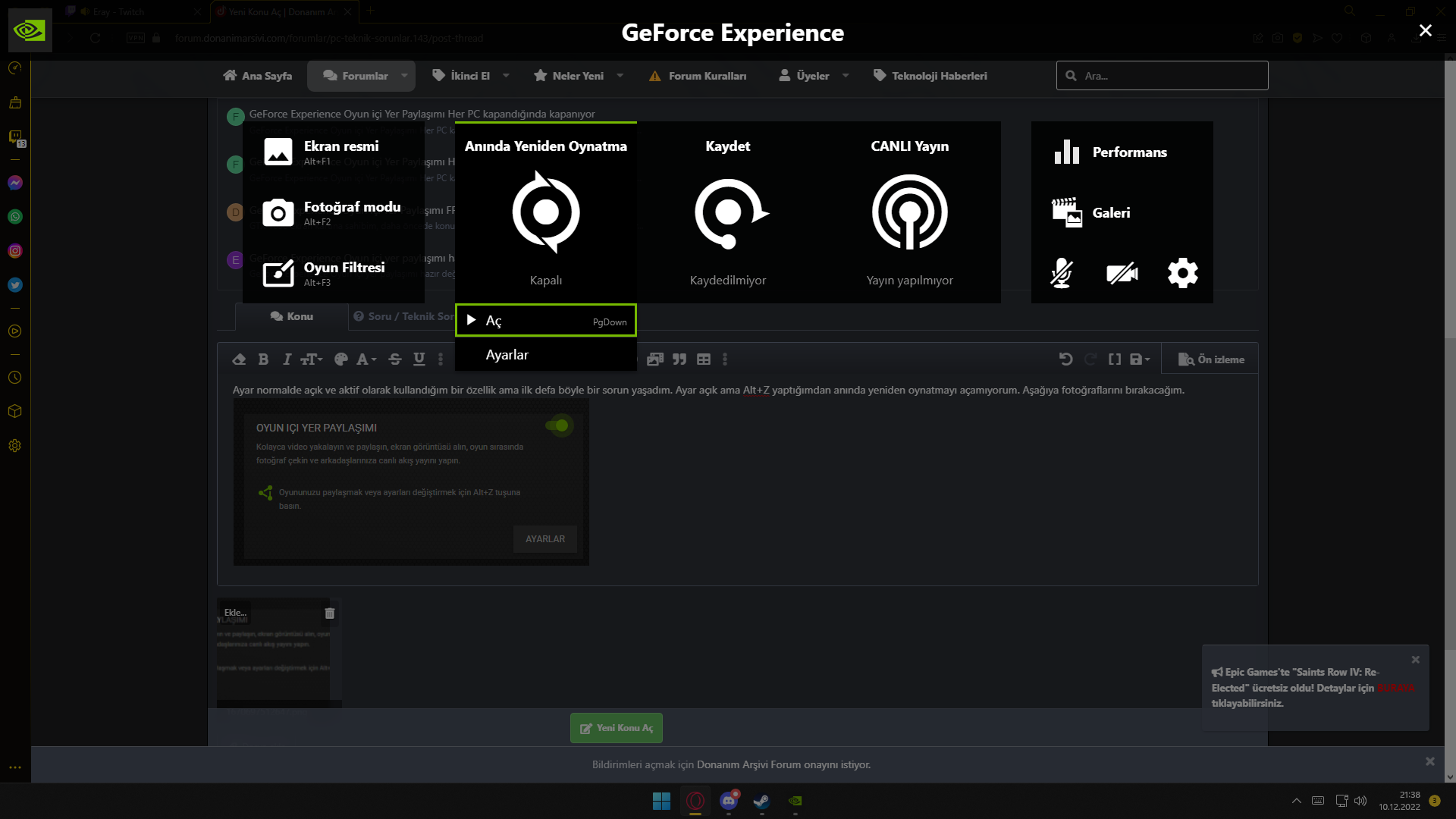The image size is (1456, 819).
Task: Open WhatsApp in Opera sidebar
Action: point(15,217)
